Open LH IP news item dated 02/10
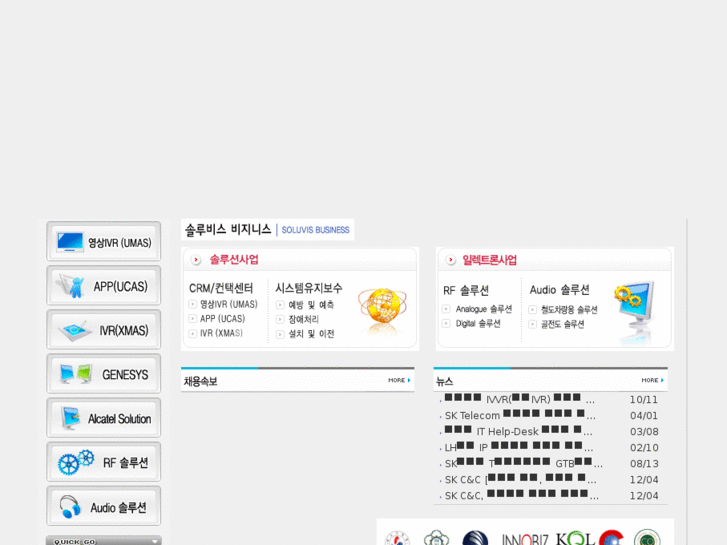The width and height of the screenshot is (727, 545). pos(519,448)
